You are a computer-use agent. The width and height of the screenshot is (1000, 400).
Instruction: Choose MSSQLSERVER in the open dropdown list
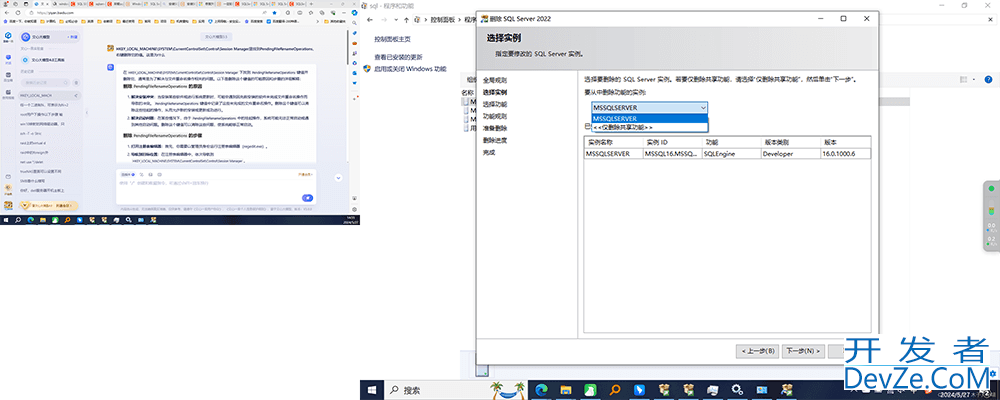pyautogui.click(x=649, y=119)
